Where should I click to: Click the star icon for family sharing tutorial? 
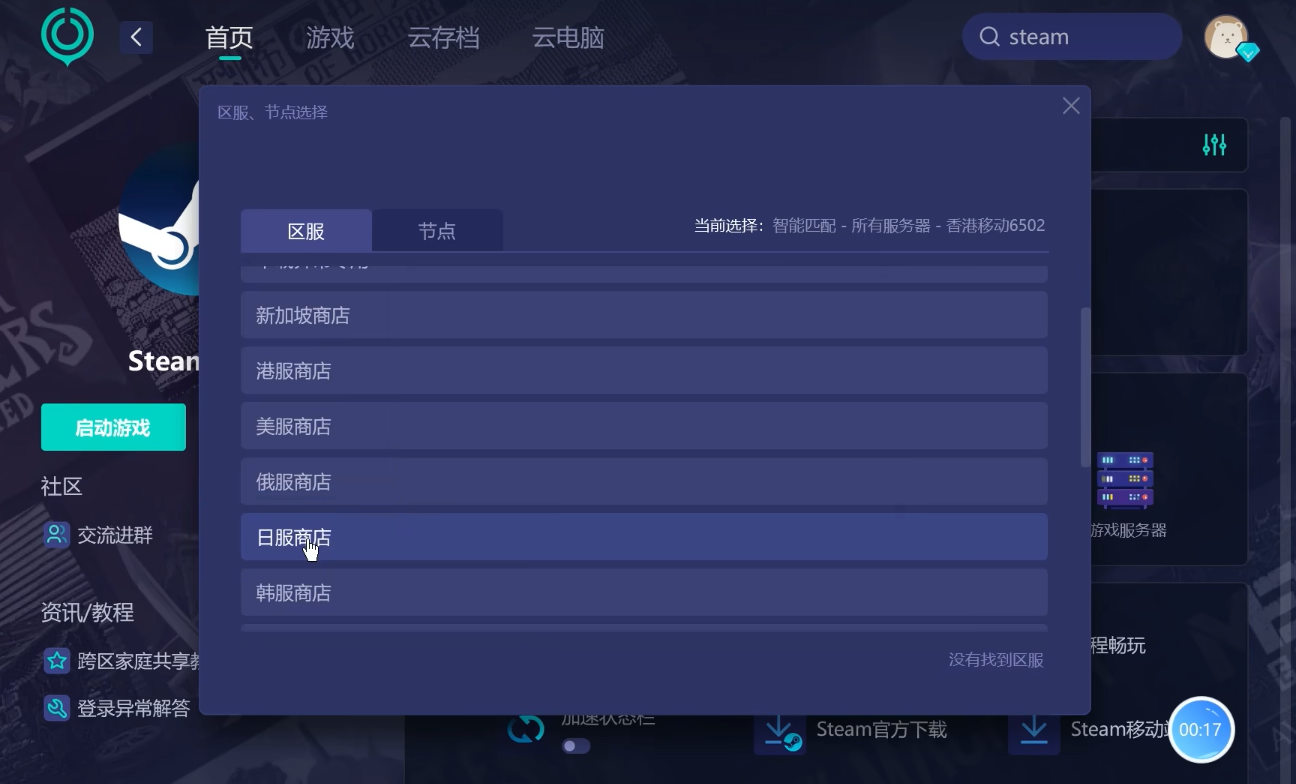point(57,661)
